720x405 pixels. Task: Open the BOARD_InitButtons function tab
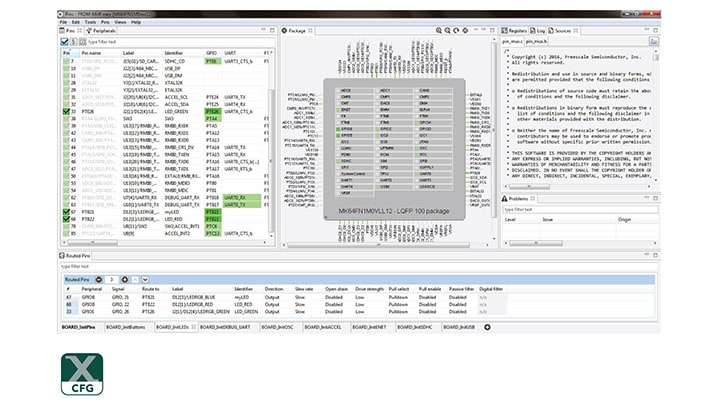pos(126,327)
